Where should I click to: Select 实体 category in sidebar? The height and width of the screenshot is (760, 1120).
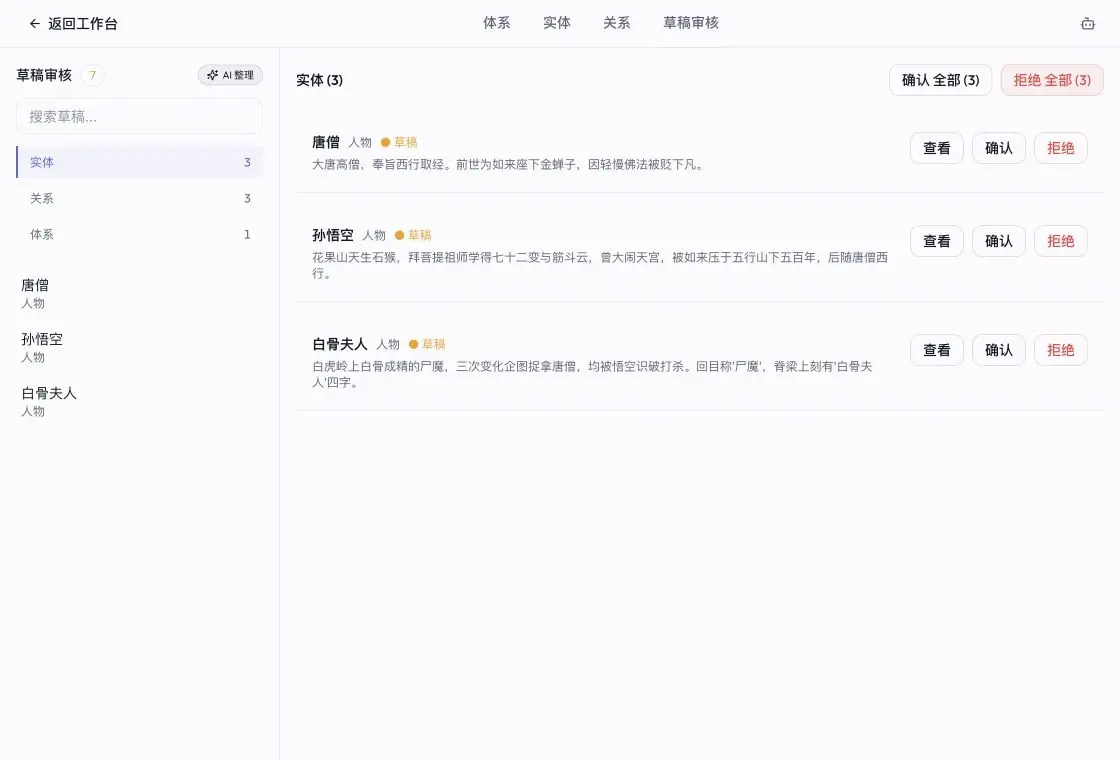(140, 162)
